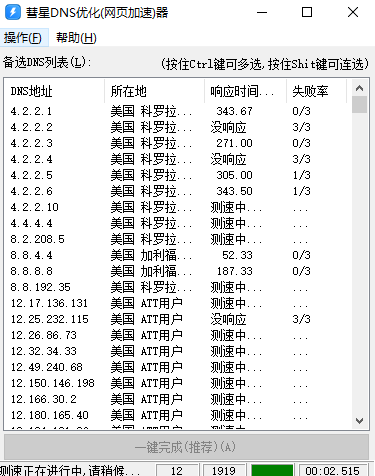Image resolution: width=375 pixels, height=476 pixels.
Task: Select DNS row 8.8.4.4
Action: pyautogui.click(x=177, y=255)
